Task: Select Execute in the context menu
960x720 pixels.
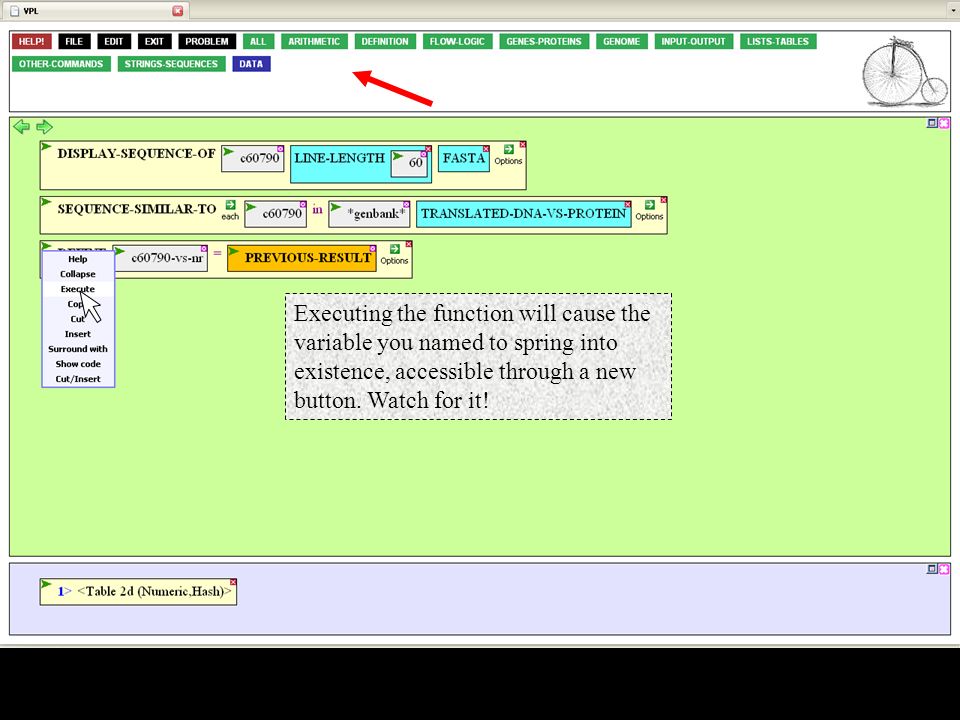Action: [x=78, y=289]
